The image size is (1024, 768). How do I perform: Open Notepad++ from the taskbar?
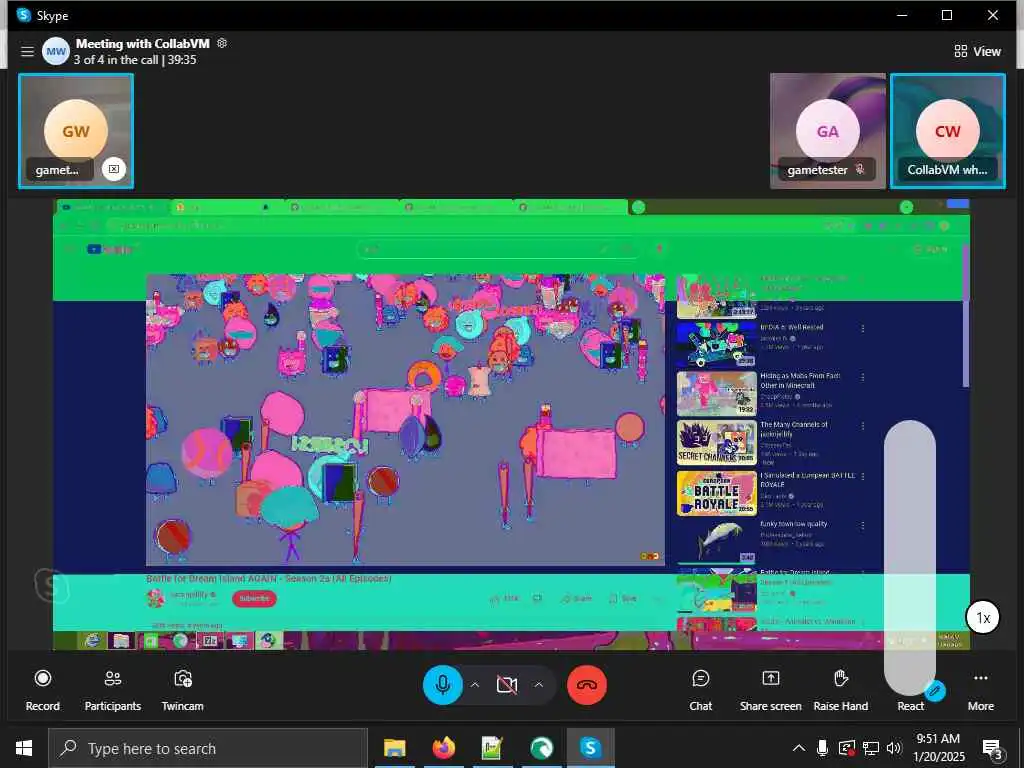point(492,748)
